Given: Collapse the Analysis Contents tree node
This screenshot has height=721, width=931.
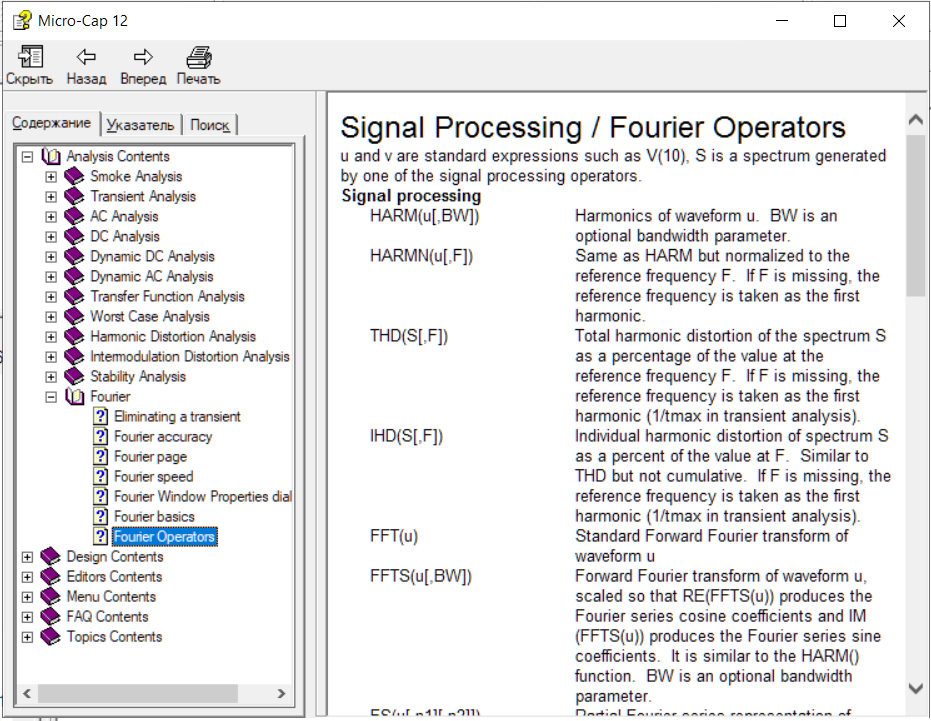Looking at the screenshot, I should pyautogui.click(x=27, y=157).
